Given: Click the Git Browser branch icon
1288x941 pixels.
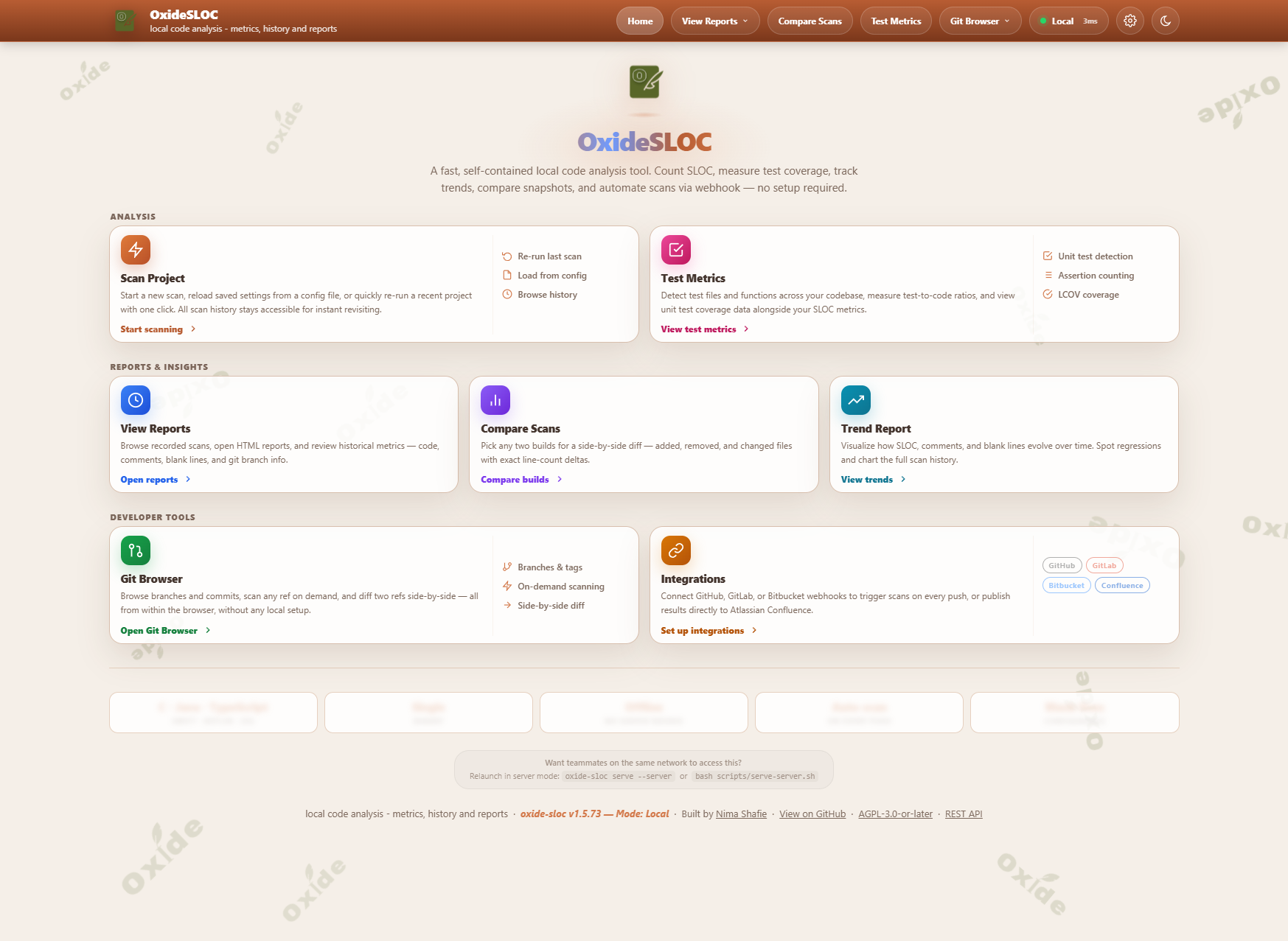Looking at the screenshot, I should coord(136,550).
